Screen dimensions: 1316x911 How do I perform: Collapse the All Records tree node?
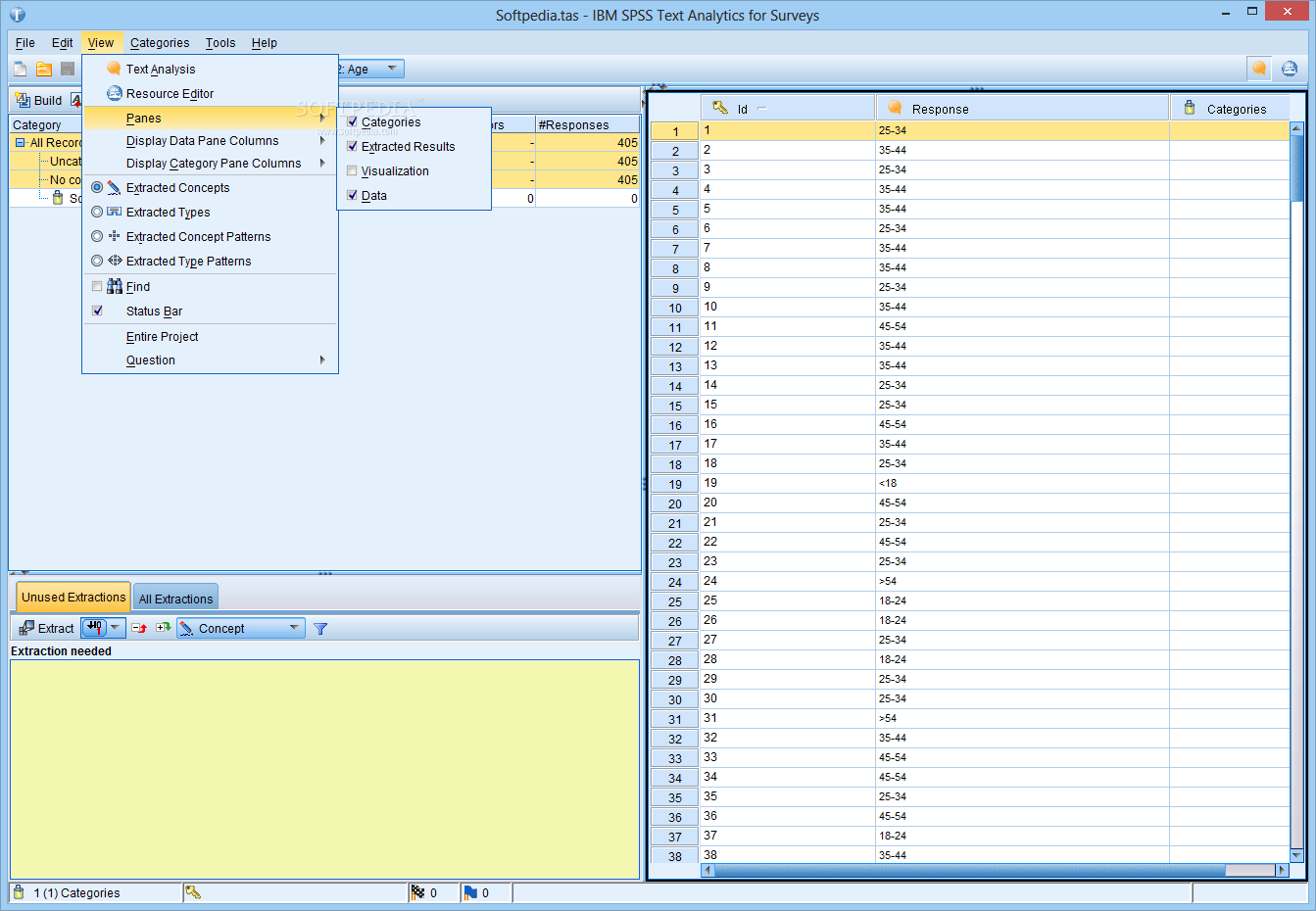tap(20, 143)
